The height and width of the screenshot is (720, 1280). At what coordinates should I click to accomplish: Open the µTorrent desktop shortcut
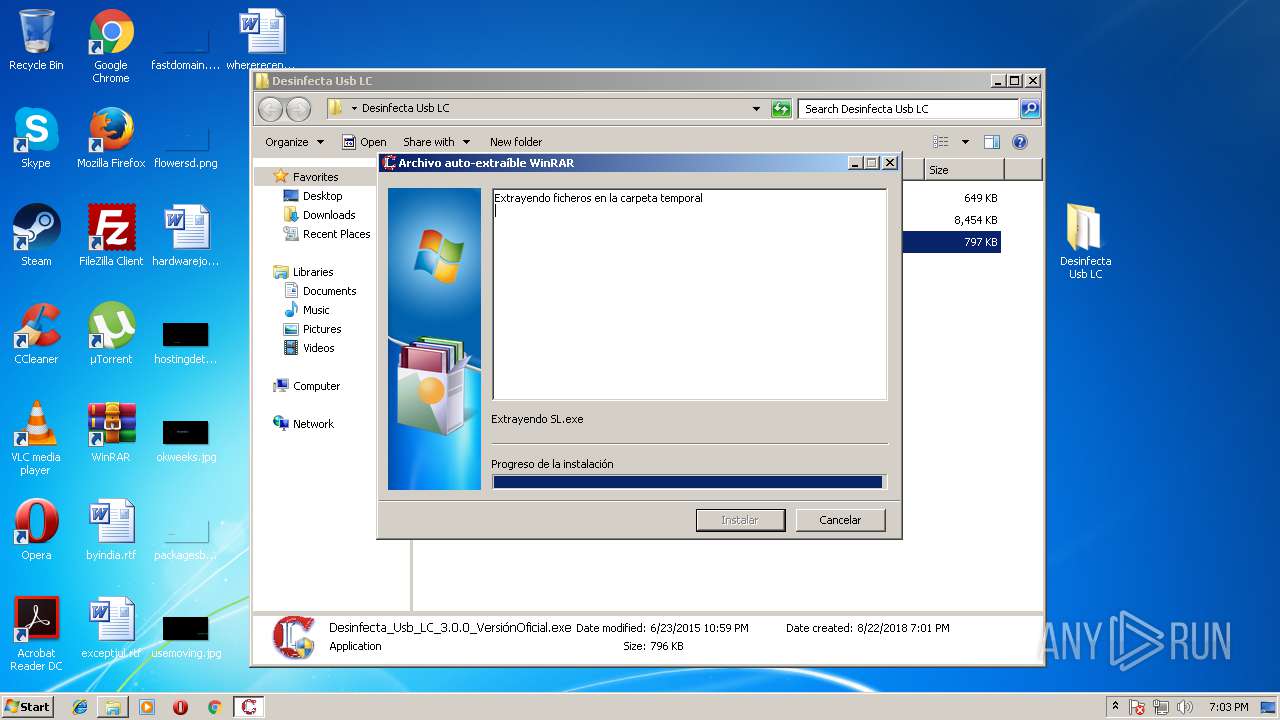pyautogui.click(x=111, y=334)
